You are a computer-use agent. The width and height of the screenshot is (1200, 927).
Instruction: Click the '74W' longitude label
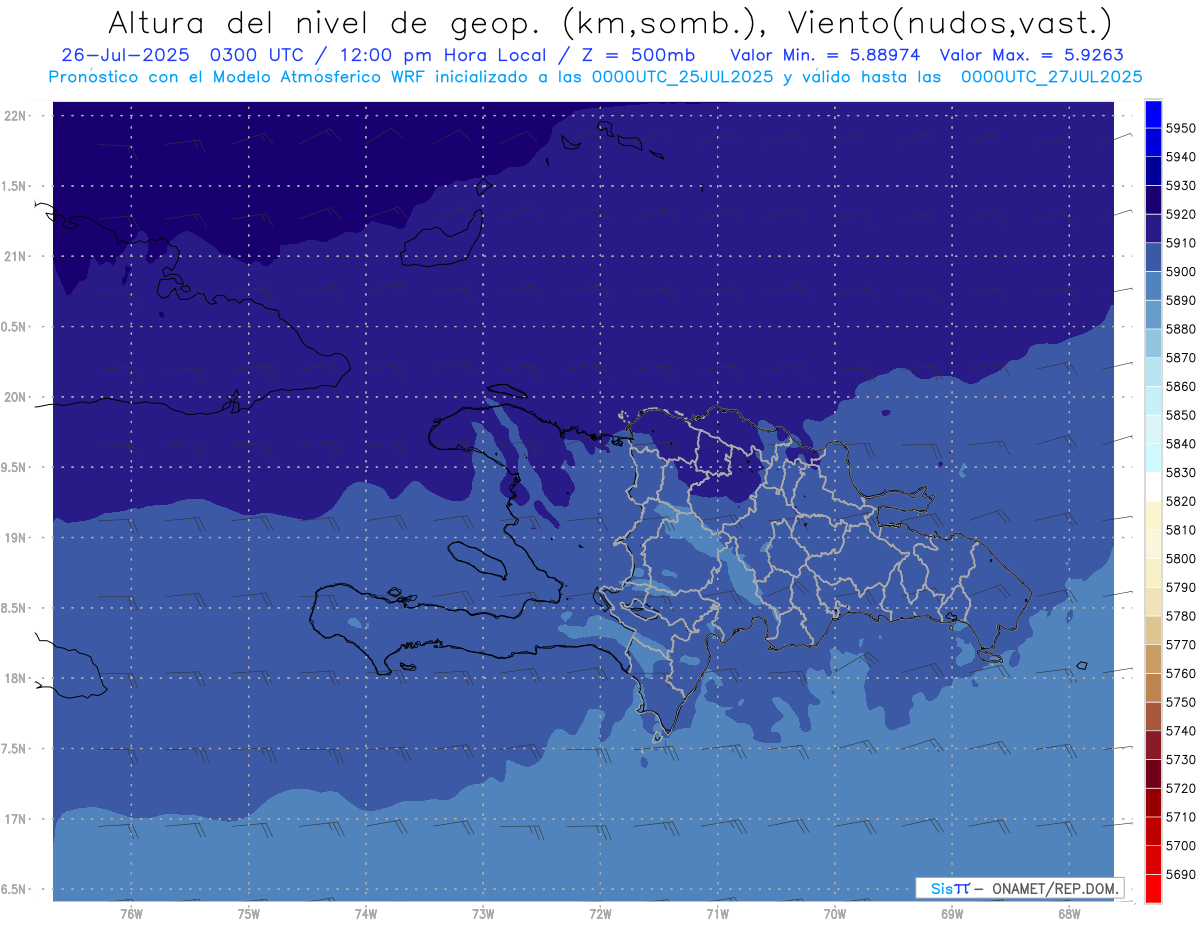(366, 914)
